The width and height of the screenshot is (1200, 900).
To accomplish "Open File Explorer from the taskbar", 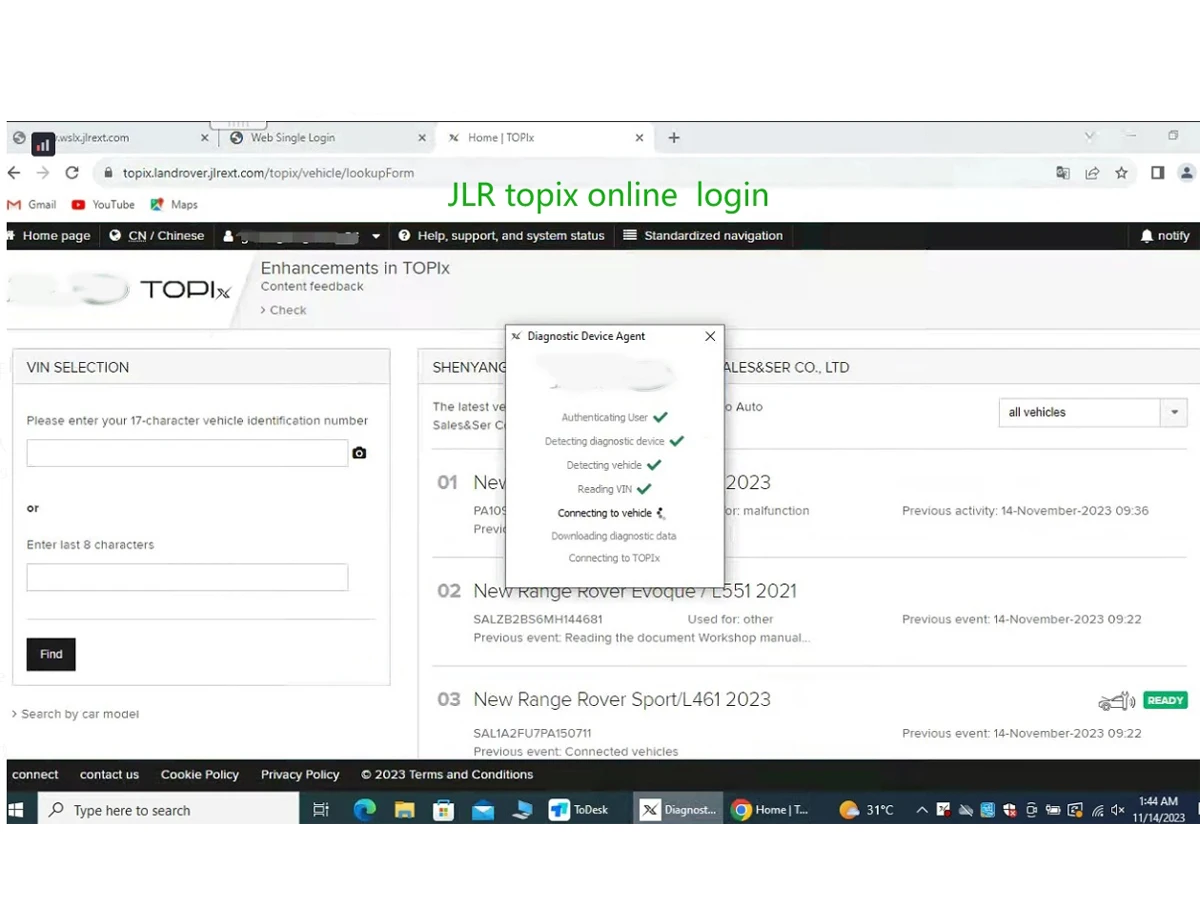I will 404,810.
